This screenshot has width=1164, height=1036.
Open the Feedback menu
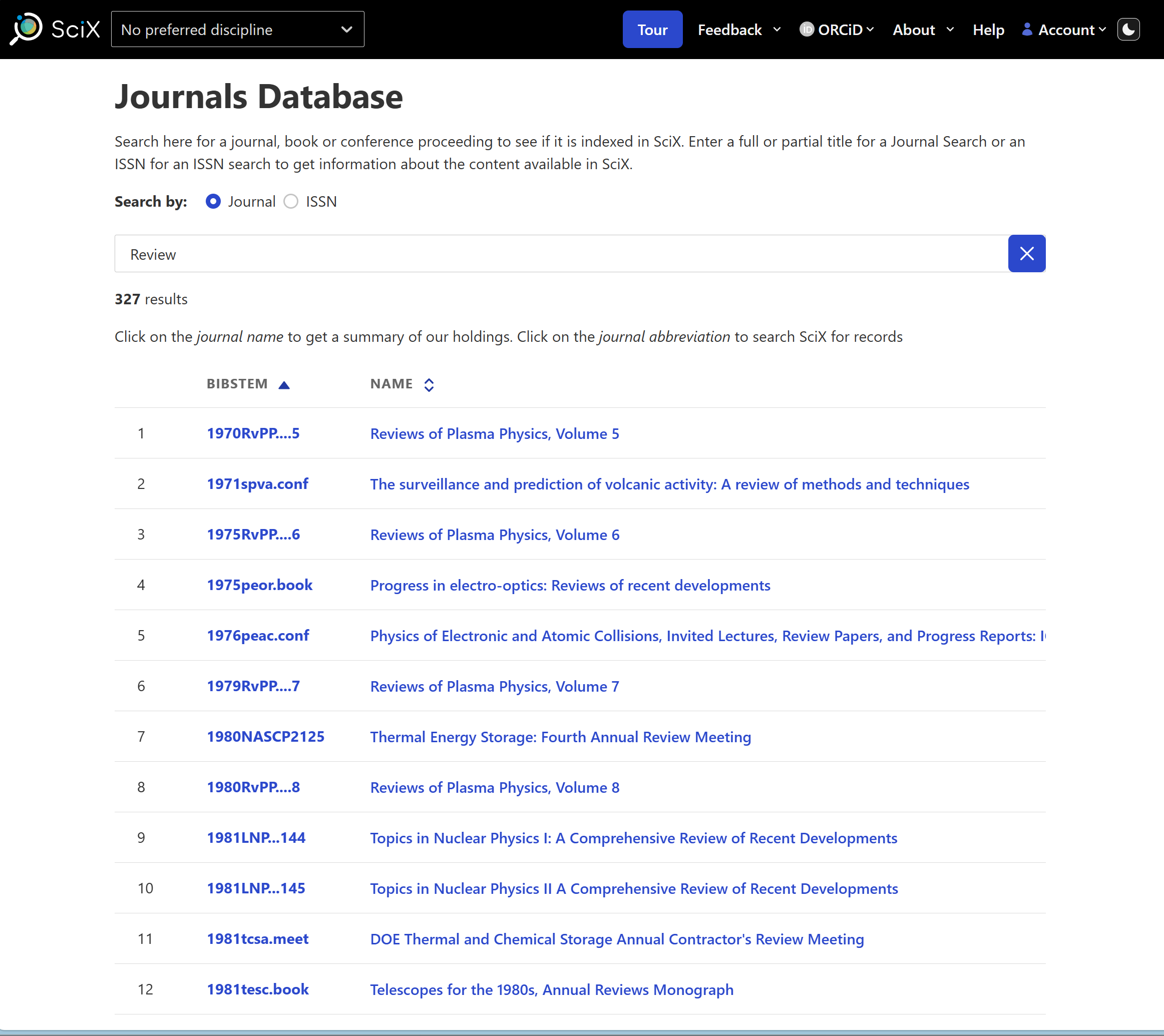[739, 30]
